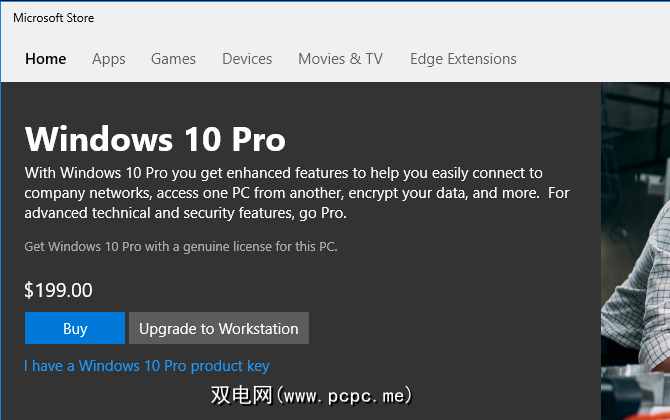670x420 pixels.
Task: Click the dark panel space right of Upgrade button
Action: (450, 328)
